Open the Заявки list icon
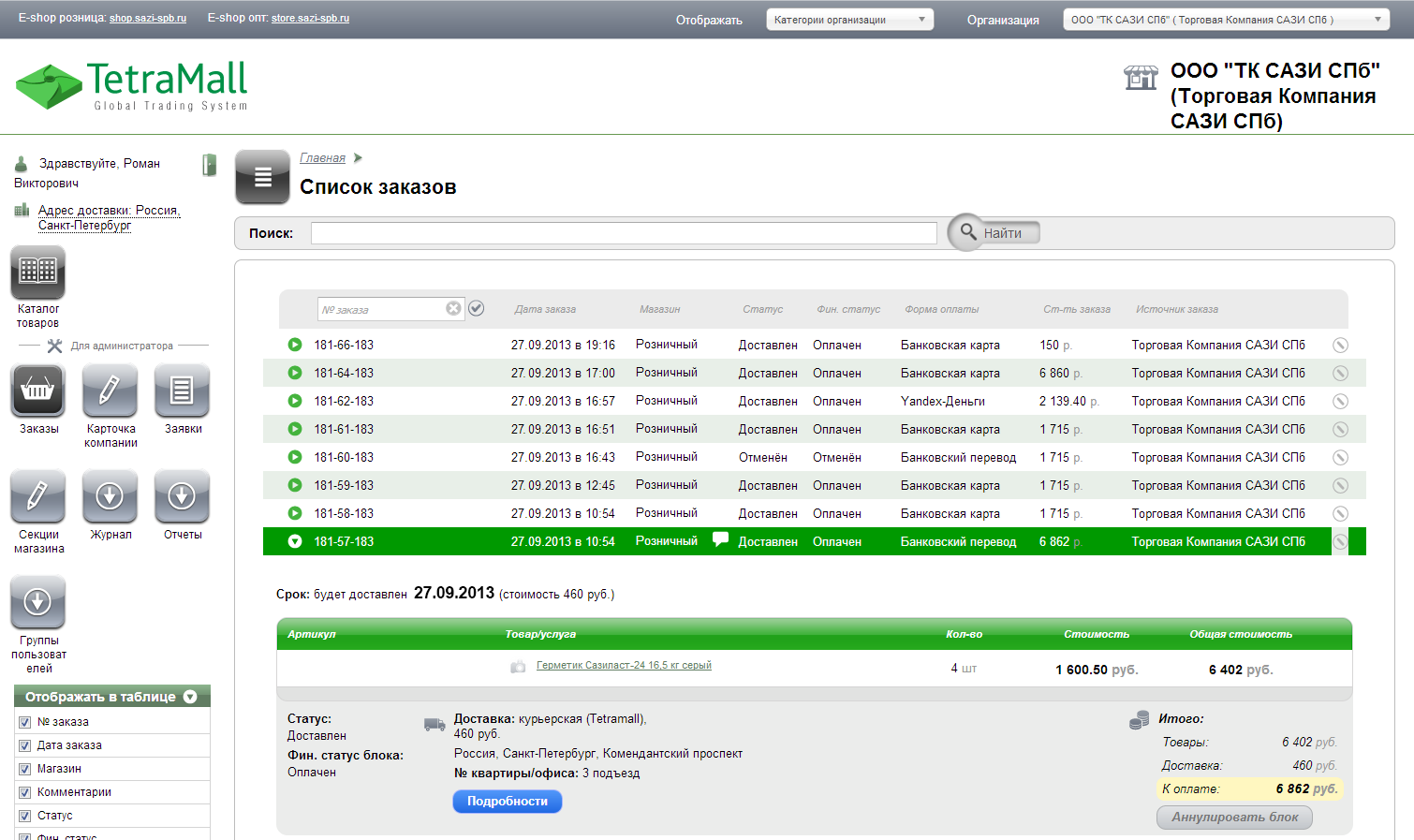Viewport: 1414px width, 840px height. (182, 391)
